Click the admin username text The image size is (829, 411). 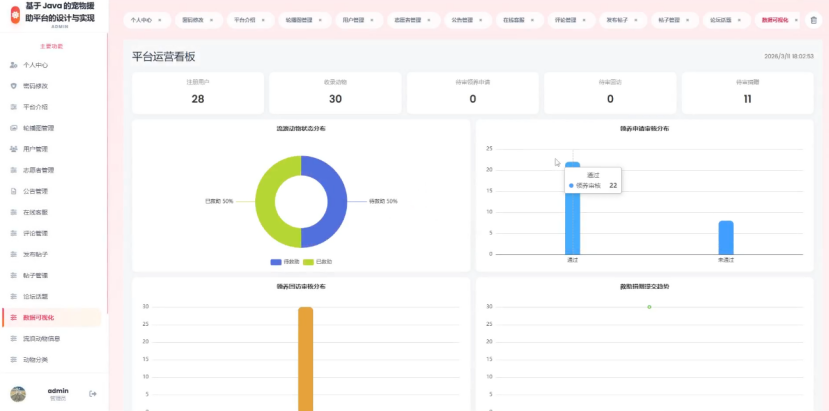pyautogui.click(x=58, y=391)
